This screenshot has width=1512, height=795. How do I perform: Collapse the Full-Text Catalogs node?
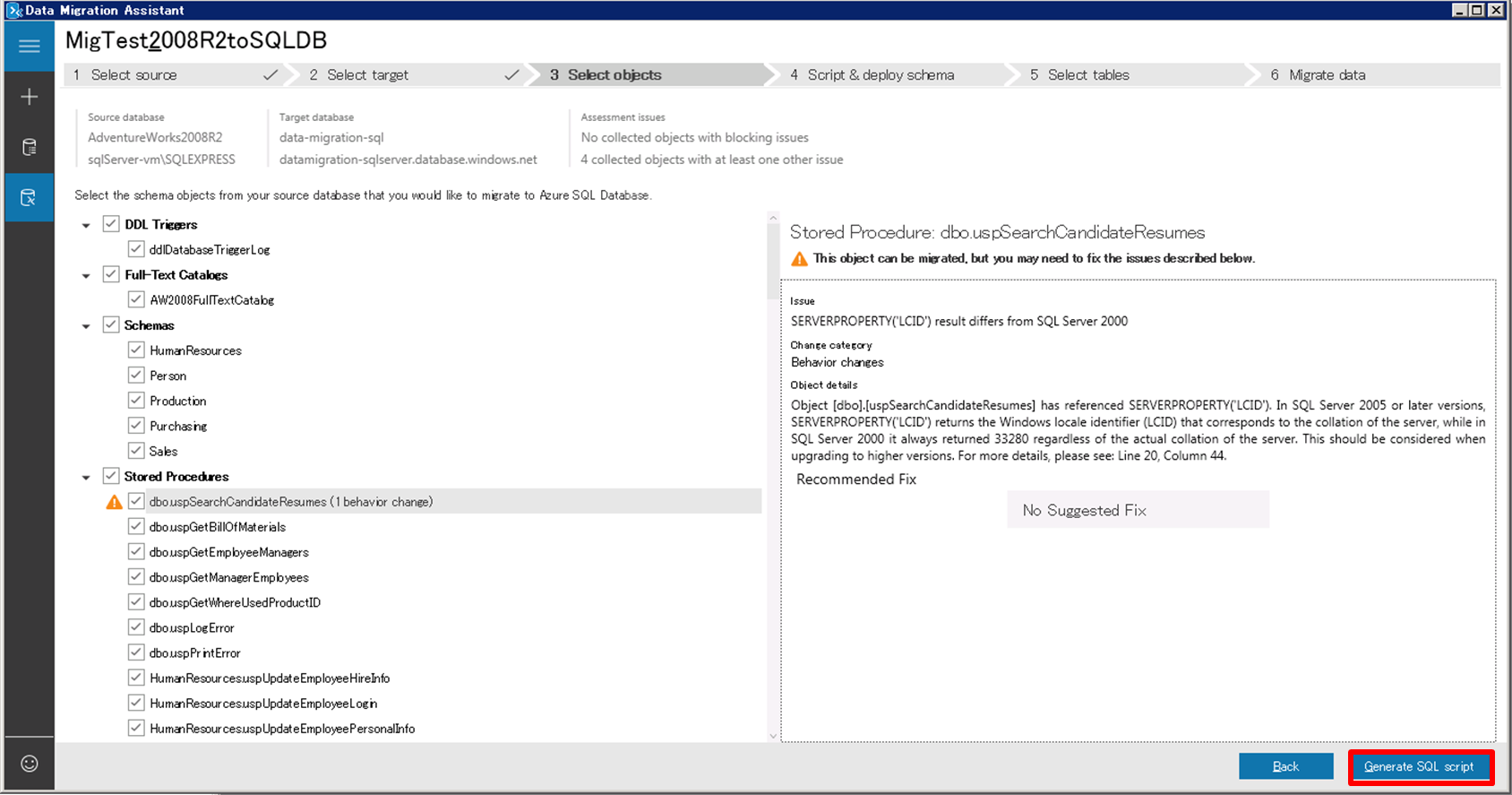[86, 275]
